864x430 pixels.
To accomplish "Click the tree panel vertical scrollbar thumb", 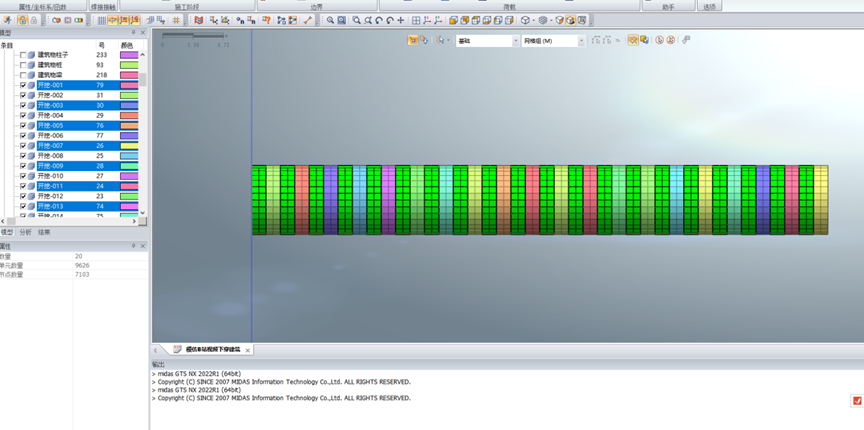I will click(142, 80).
